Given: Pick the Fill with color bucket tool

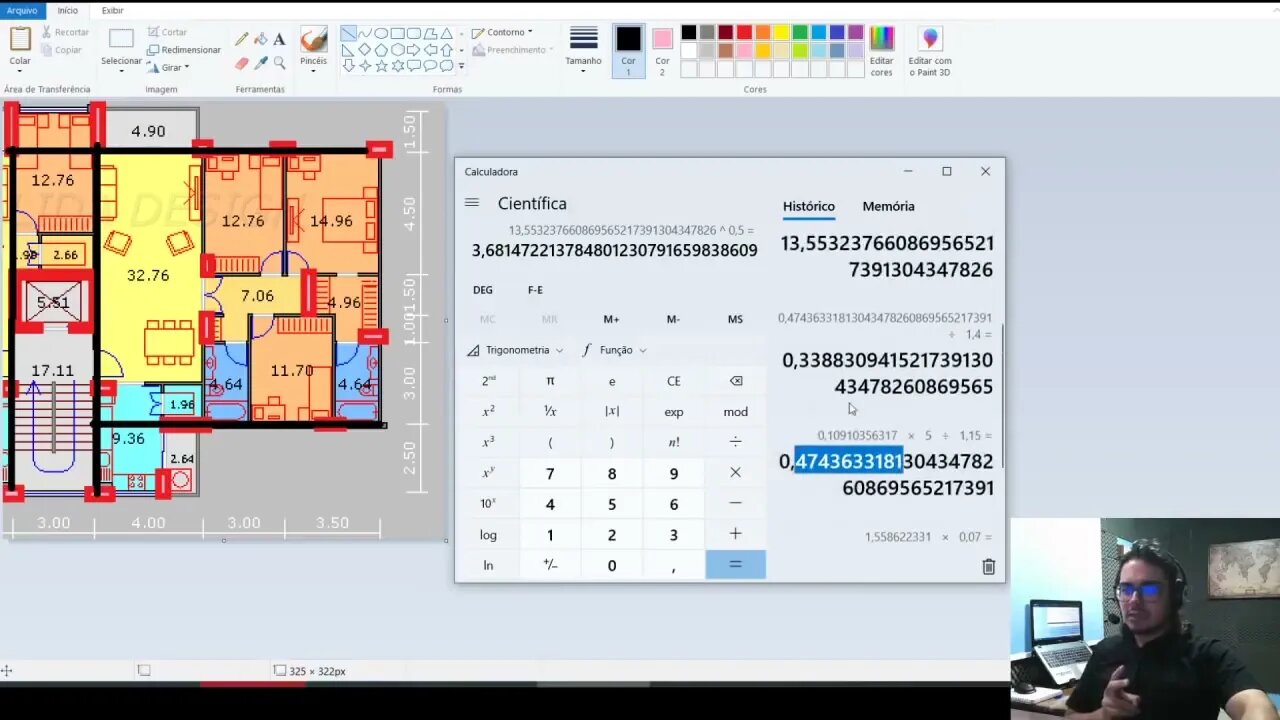Looking at the screenshot, I should click(x=260, y=40).
